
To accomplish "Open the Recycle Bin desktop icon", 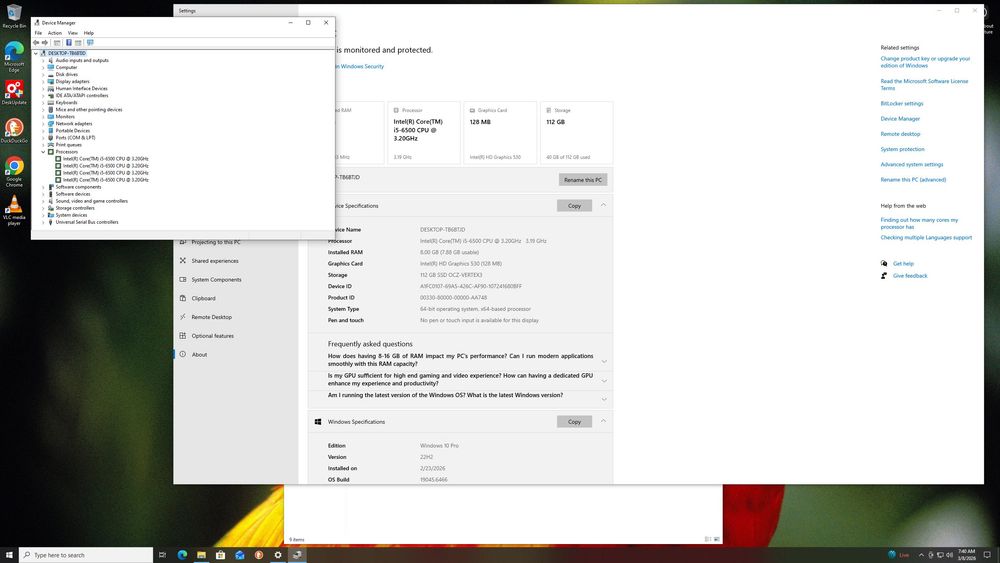I will click(x=14, y=16).
